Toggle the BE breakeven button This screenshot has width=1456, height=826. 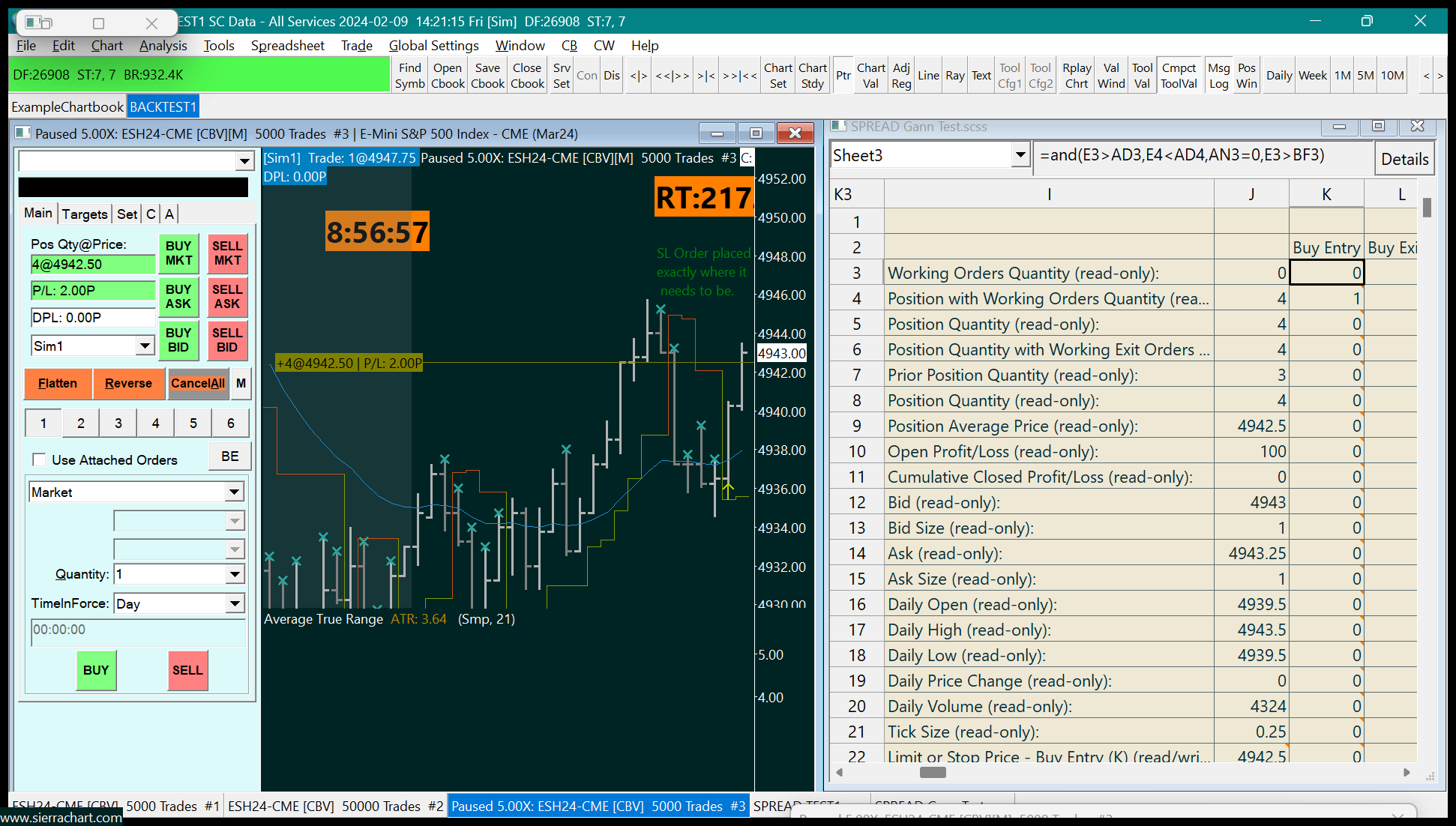tap(229, 456)
